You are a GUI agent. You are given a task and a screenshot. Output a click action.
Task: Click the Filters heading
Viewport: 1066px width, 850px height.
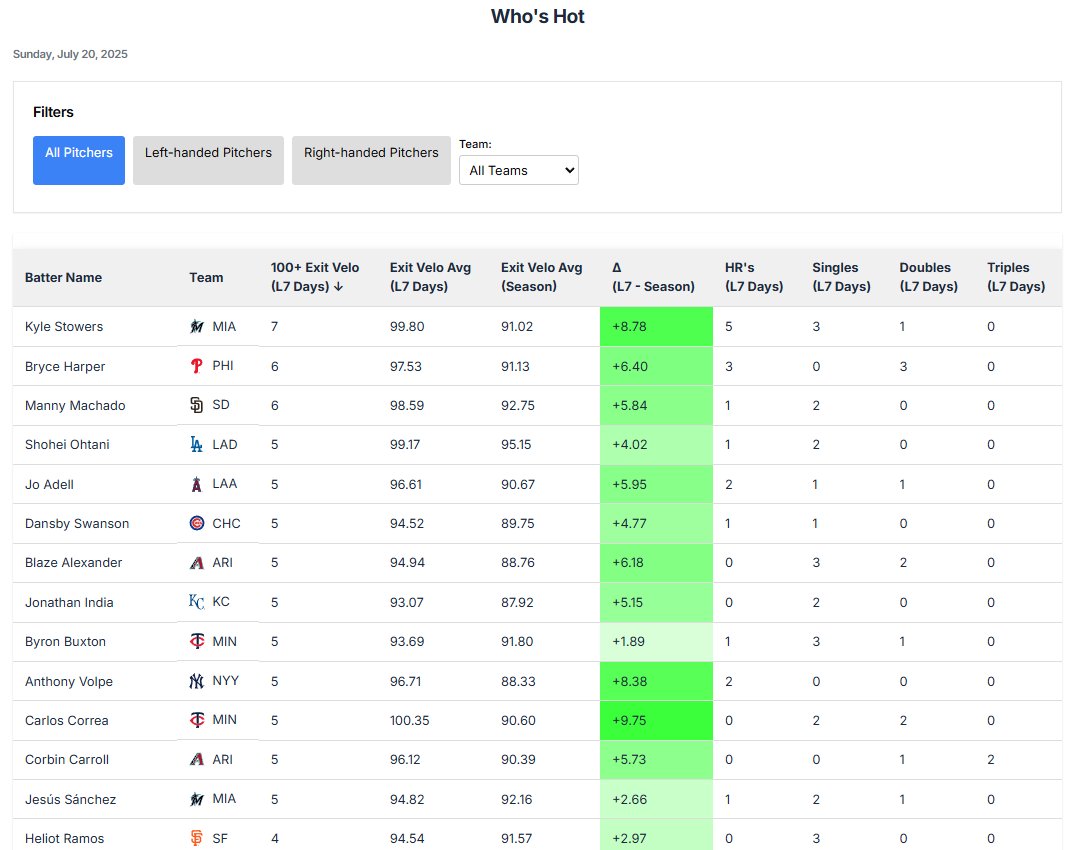pyautogui.click(x=53, y=112)
